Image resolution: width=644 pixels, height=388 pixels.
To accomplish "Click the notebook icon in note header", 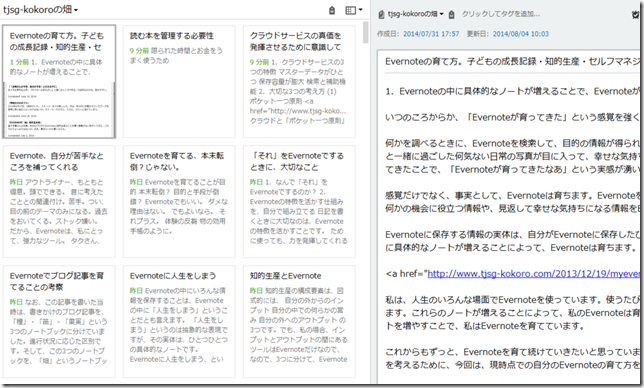I will point(381,14).
